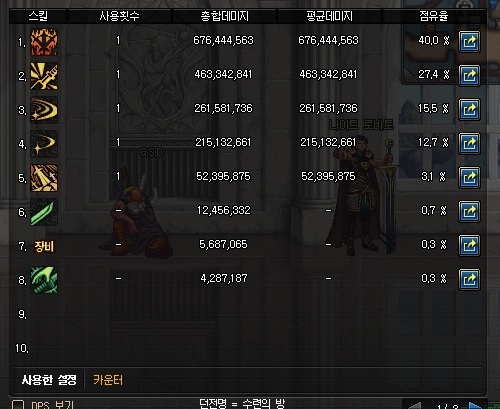The image size is (500, 409).
Task: Click the flame skill icon in row 1
Action: point(44,42)
